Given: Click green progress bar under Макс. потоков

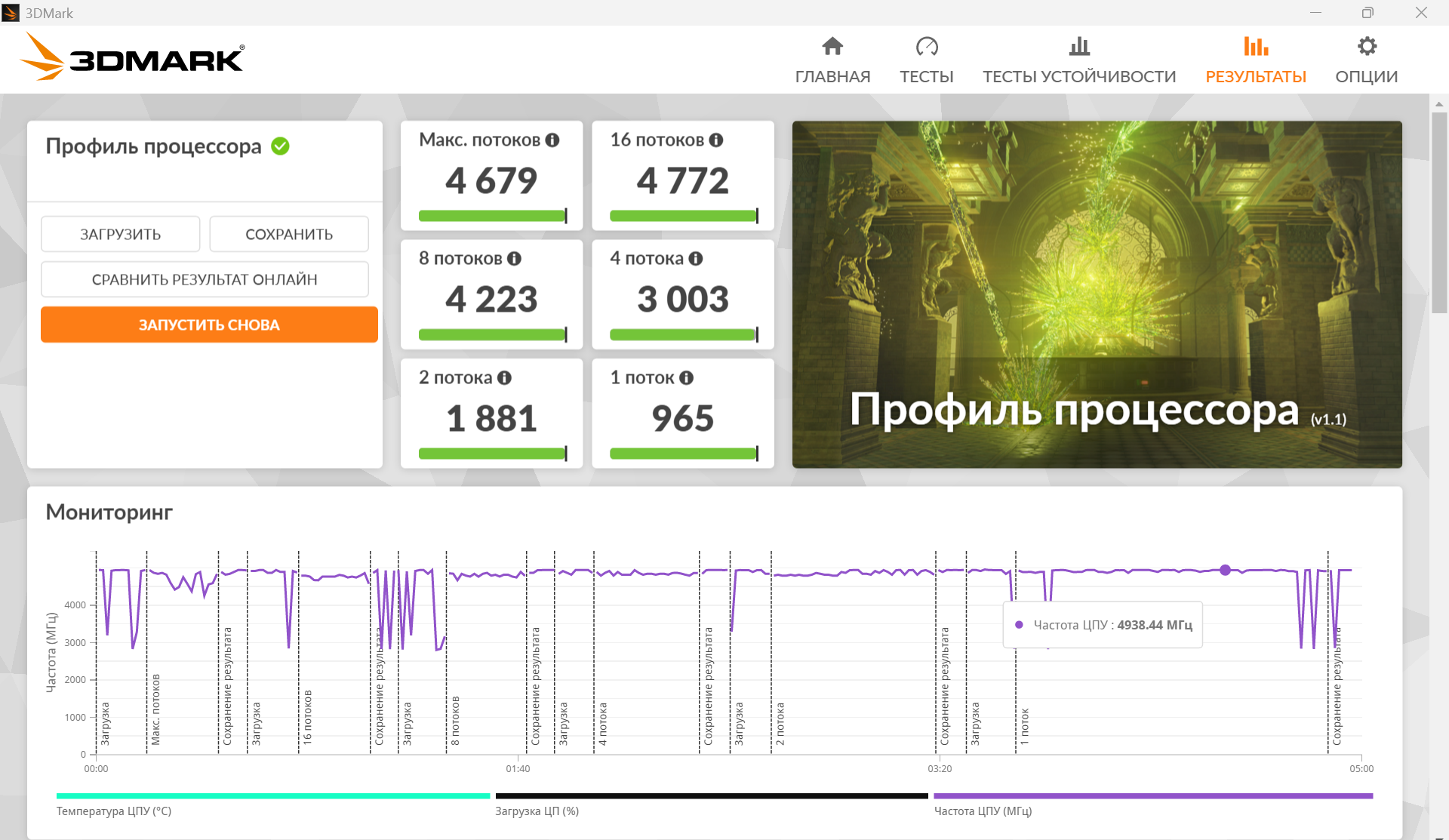Looking at the screenshot, I should tap(492, 216).
